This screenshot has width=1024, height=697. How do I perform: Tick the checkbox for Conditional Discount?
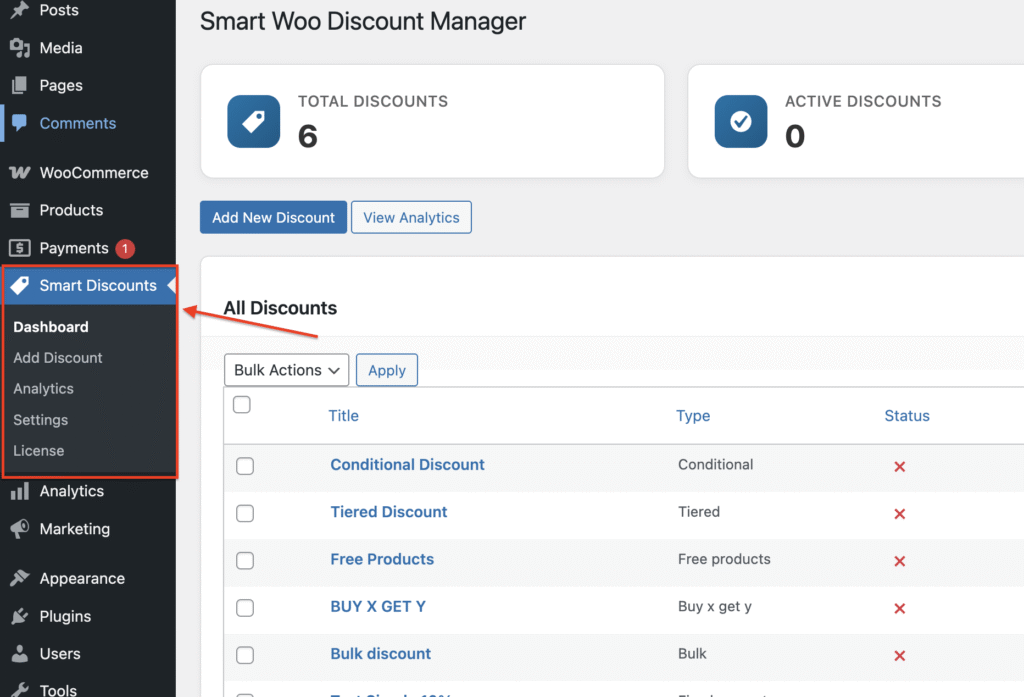[245, 466]
